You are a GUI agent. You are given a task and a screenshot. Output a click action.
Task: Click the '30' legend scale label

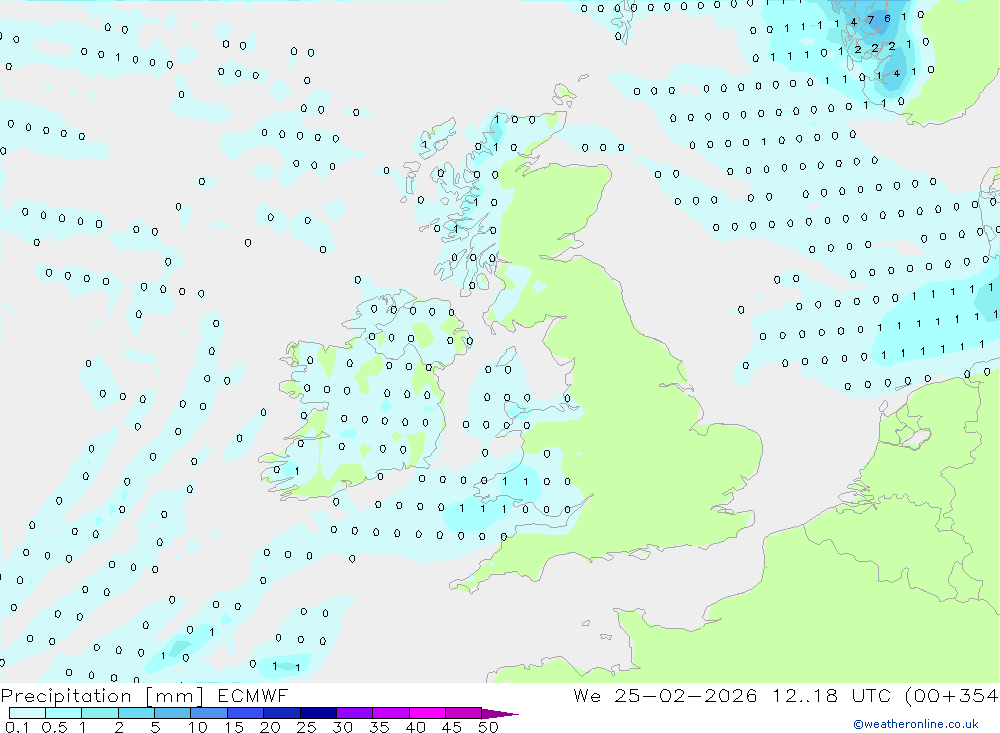click(342, 727)
